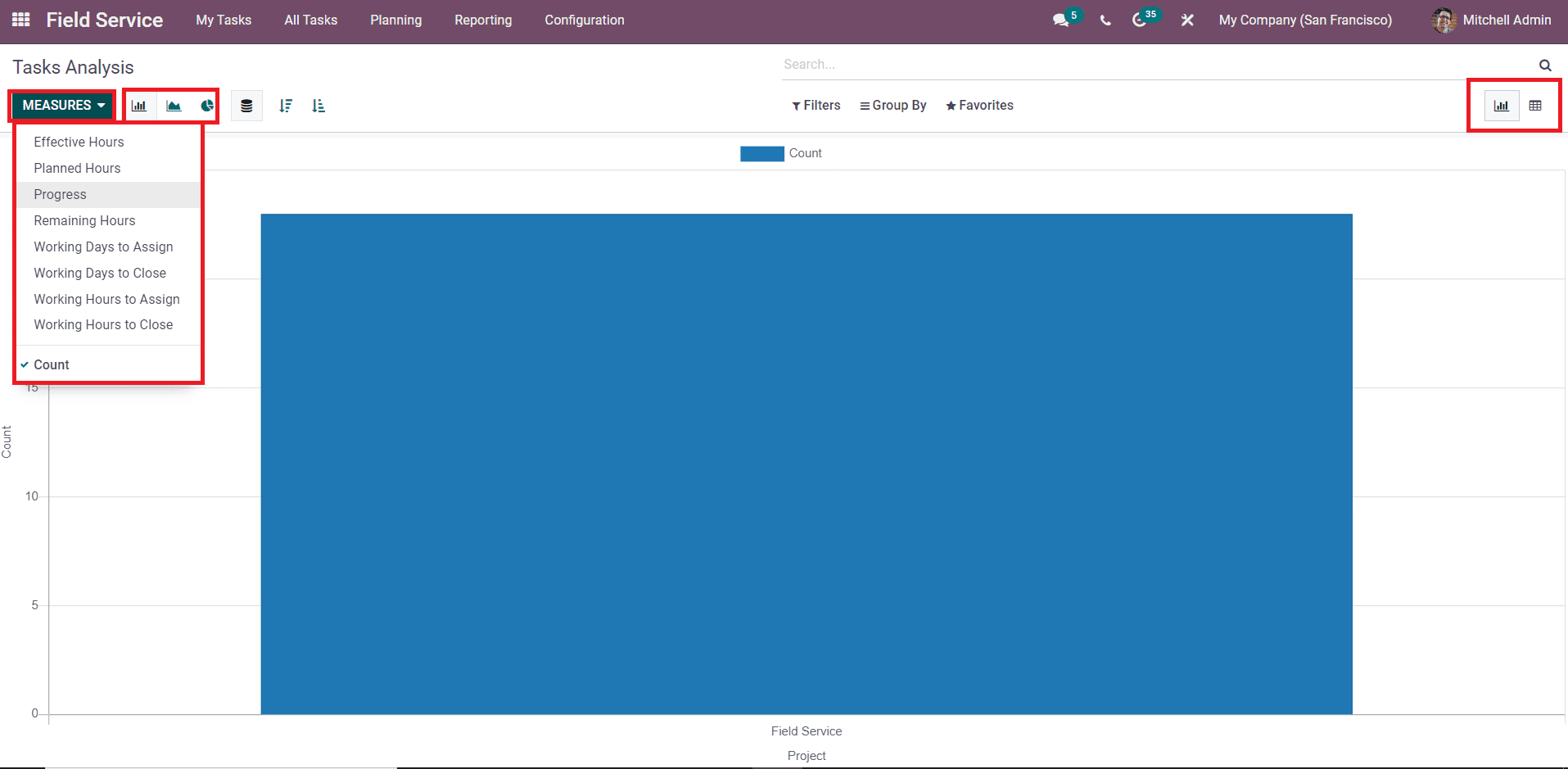This screenshot has width=1568, height=769.
Task: Open the apps grid menu
Action: 20,20
